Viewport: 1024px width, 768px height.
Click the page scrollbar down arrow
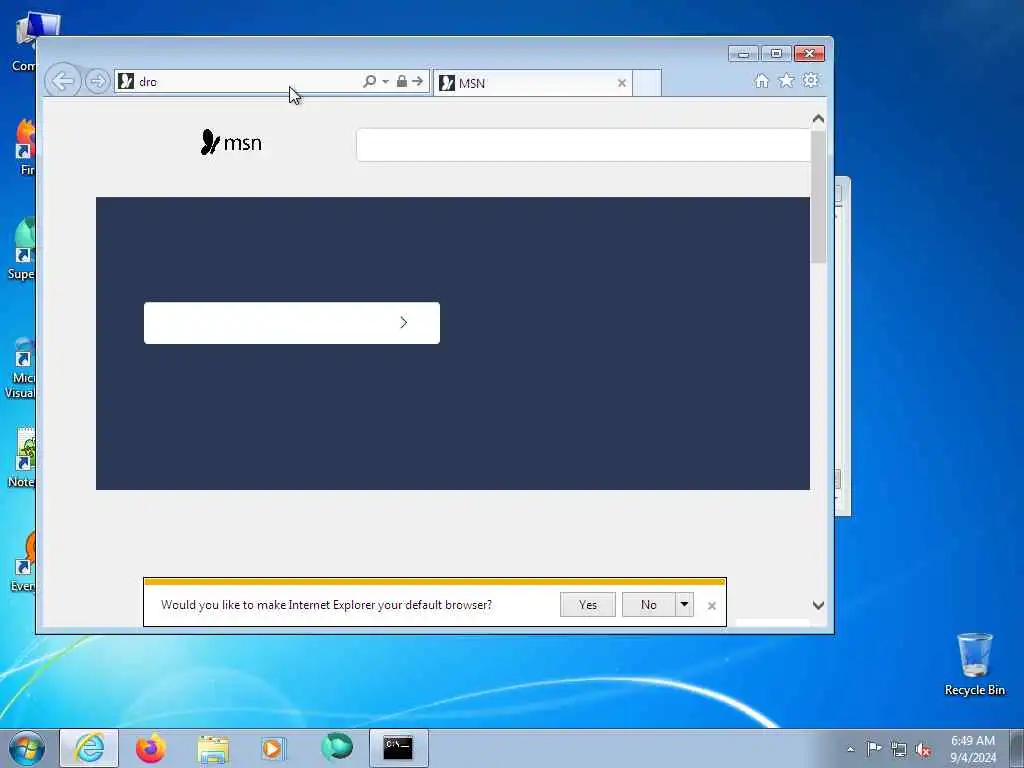point(818,605)
